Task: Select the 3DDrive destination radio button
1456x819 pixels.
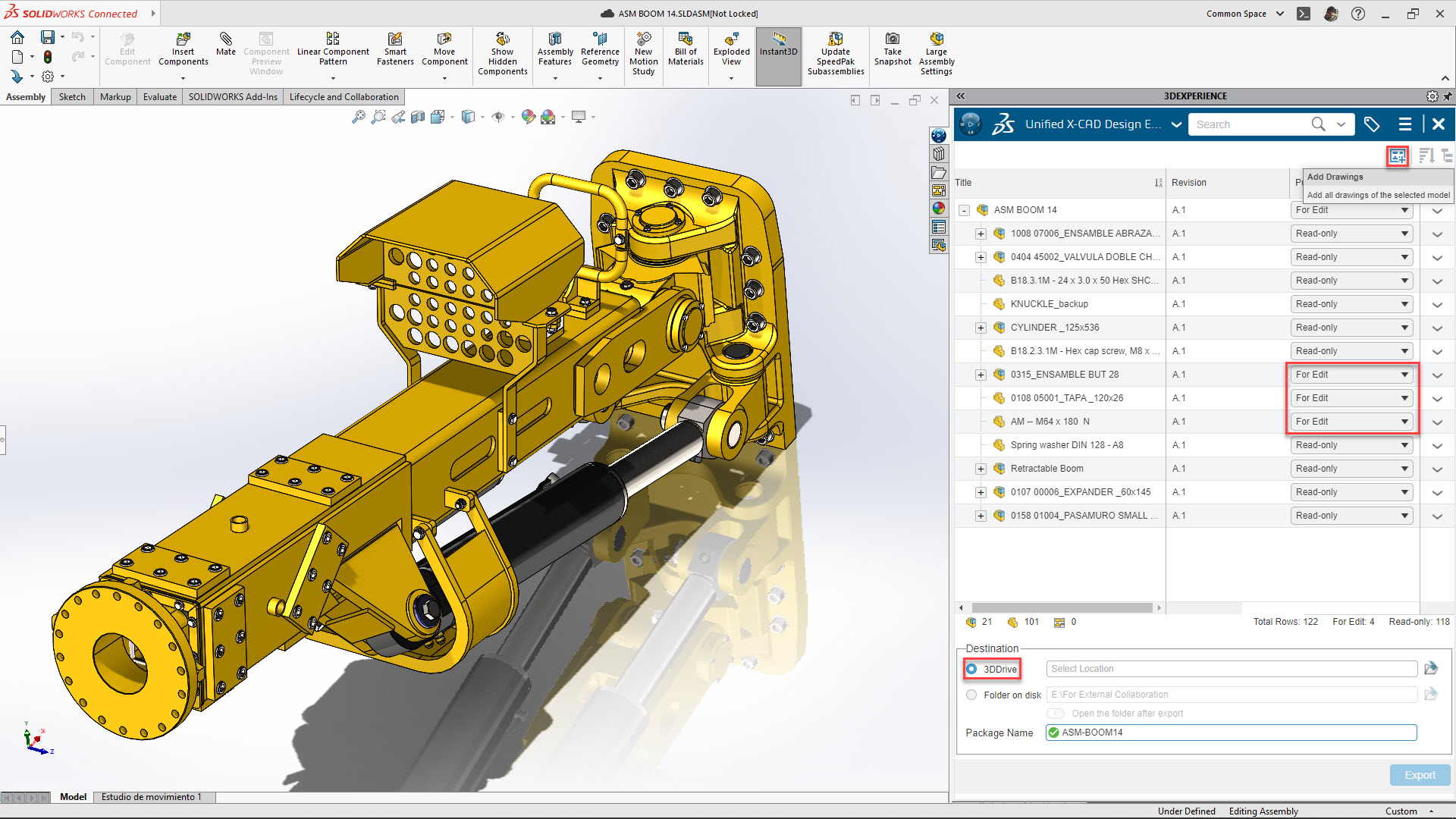Action: click(x=971, y=669)
